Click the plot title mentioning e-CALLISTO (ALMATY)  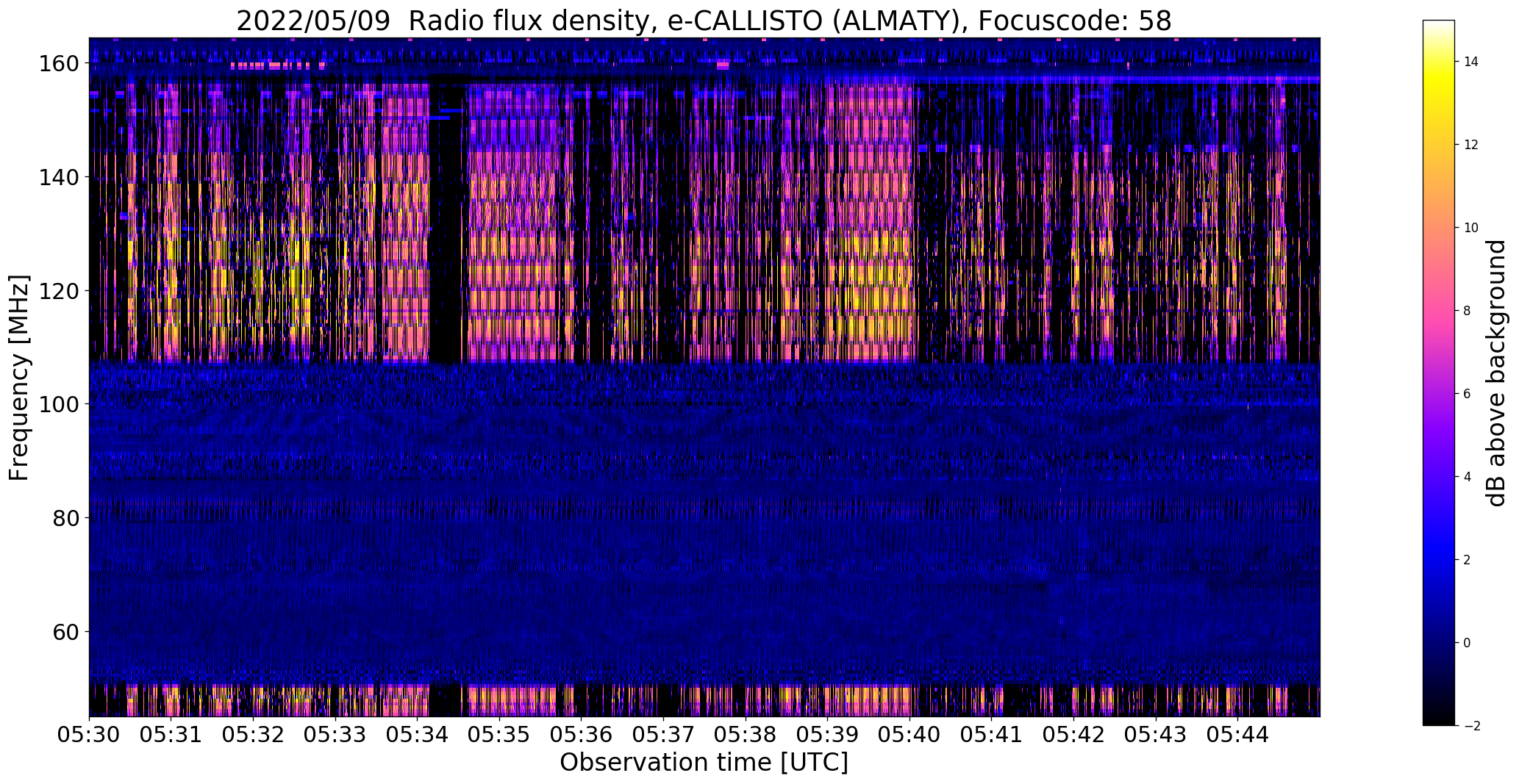(x=704, y=21)
